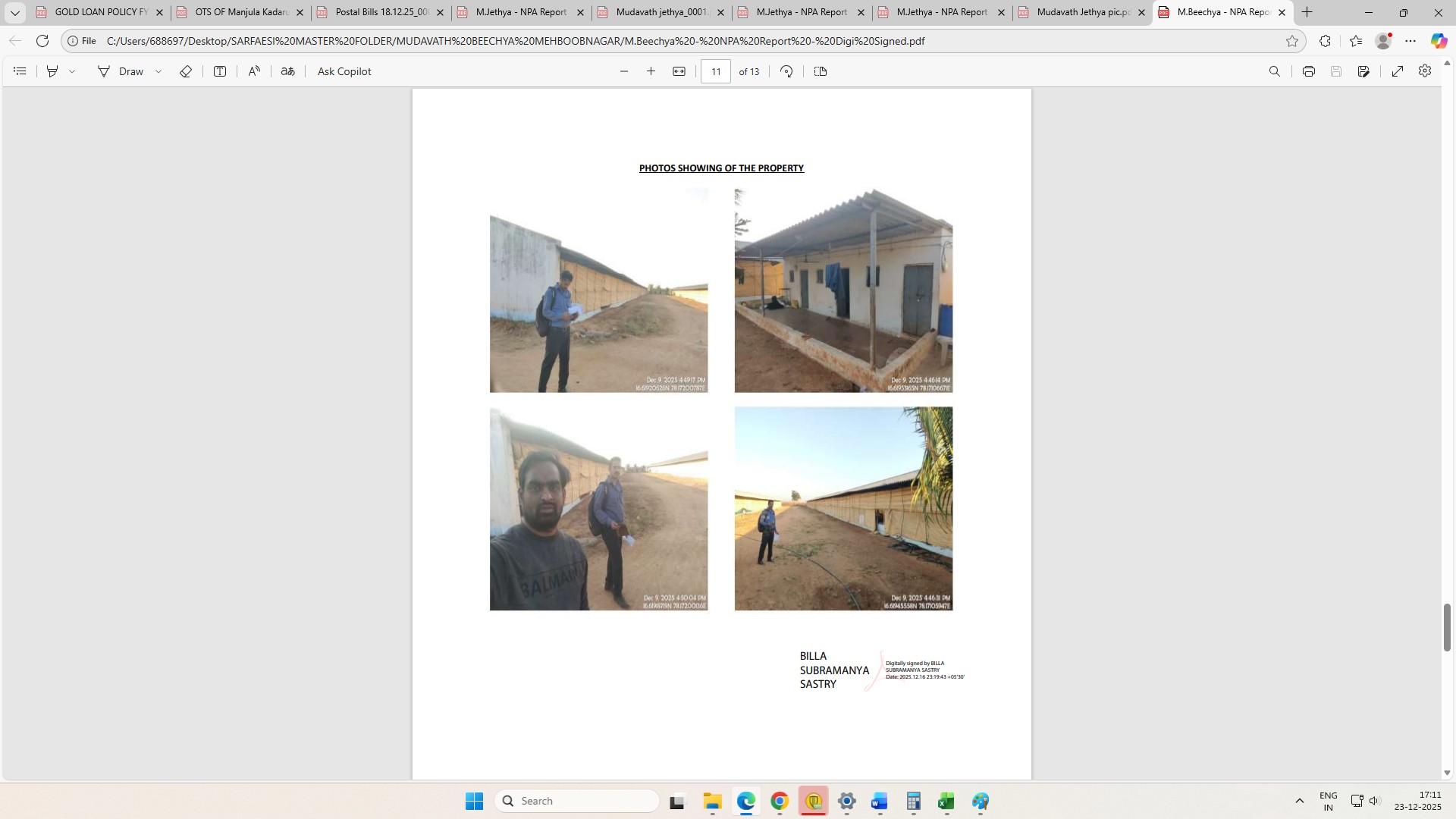Click the Zoom out minus icon
Viewport: 1456px width, 819px height.
pyautogui.click(x=624, y=71)
